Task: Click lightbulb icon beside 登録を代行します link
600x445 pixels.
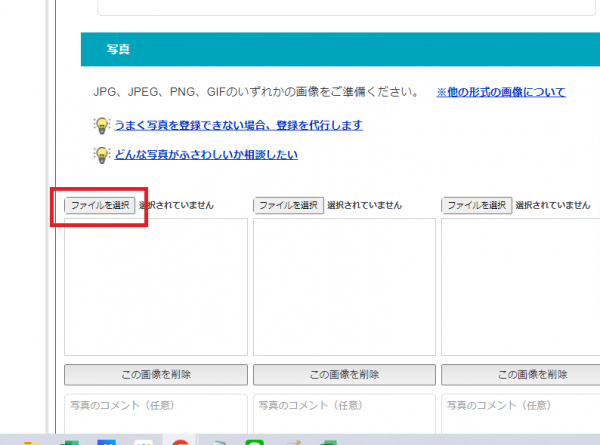Action: click(x=102, y=126)
